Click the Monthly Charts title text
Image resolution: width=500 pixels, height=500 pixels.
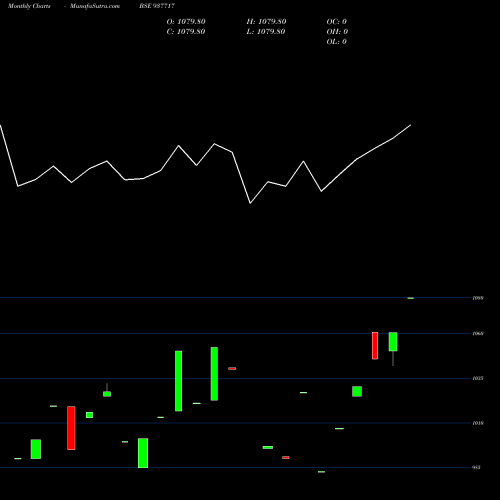(29, 6)
